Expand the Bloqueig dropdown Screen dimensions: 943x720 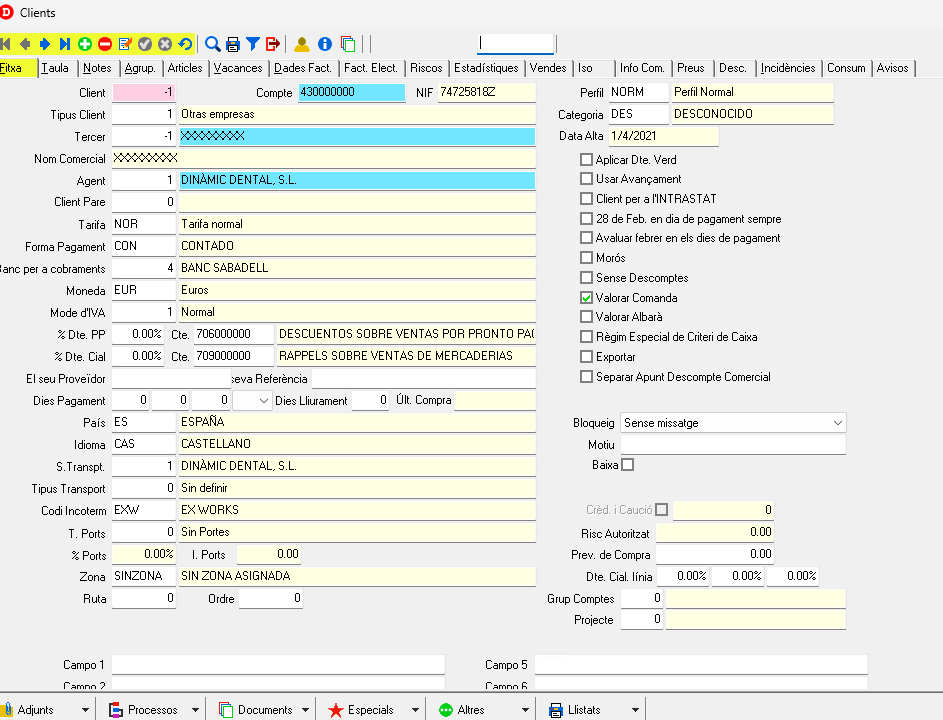[x=837, y=423]
